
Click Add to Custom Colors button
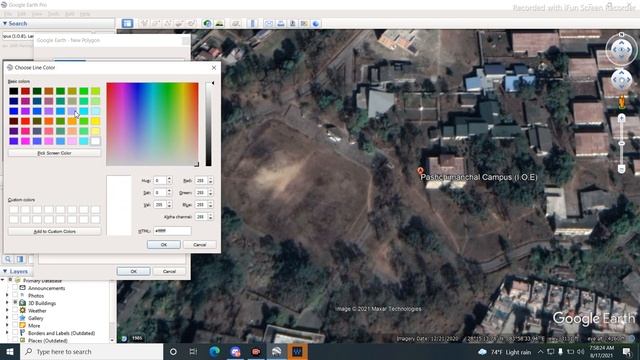click(54, 231)
